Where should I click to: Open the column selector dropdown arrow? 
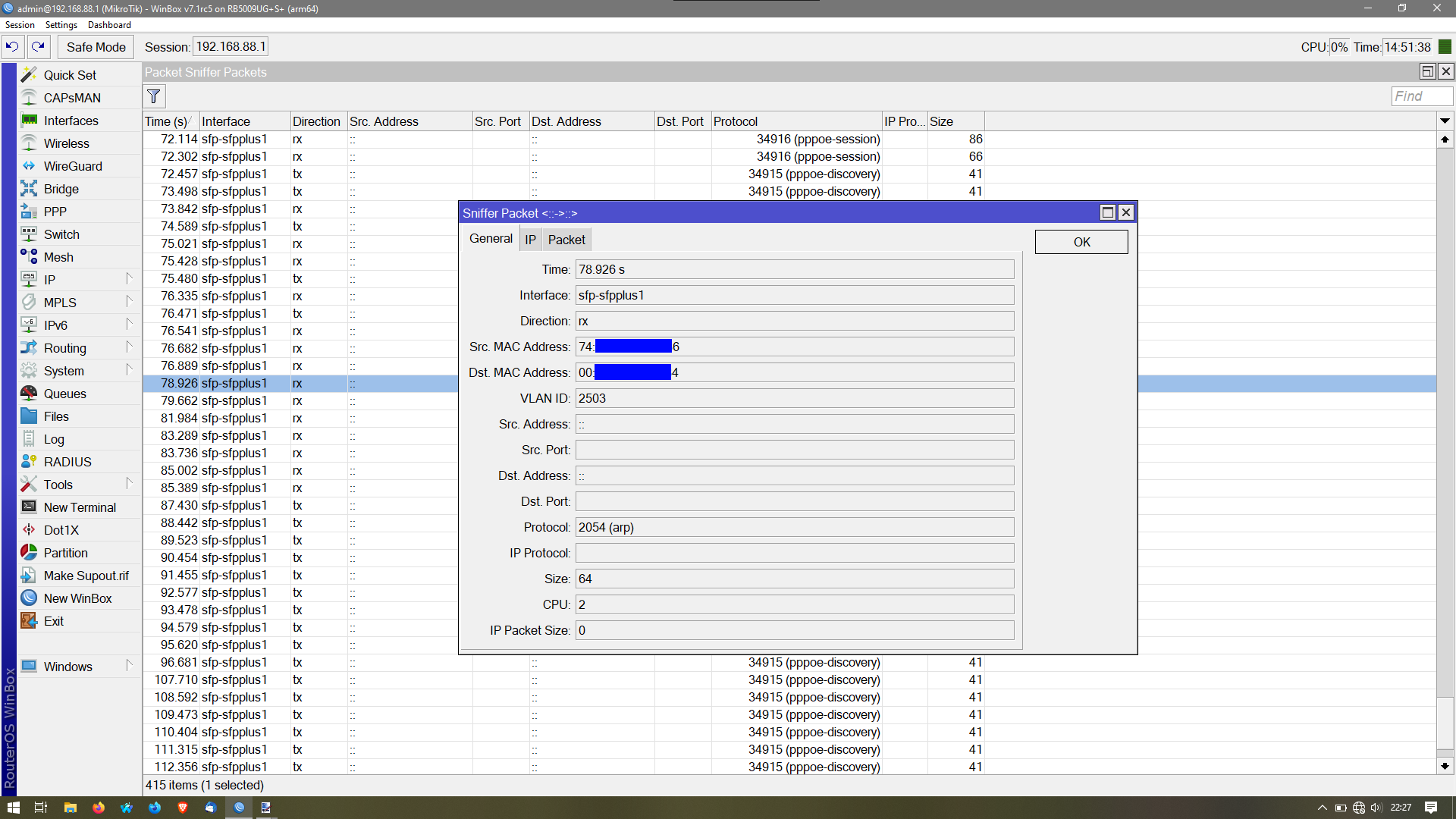[x=1445, y=121]
